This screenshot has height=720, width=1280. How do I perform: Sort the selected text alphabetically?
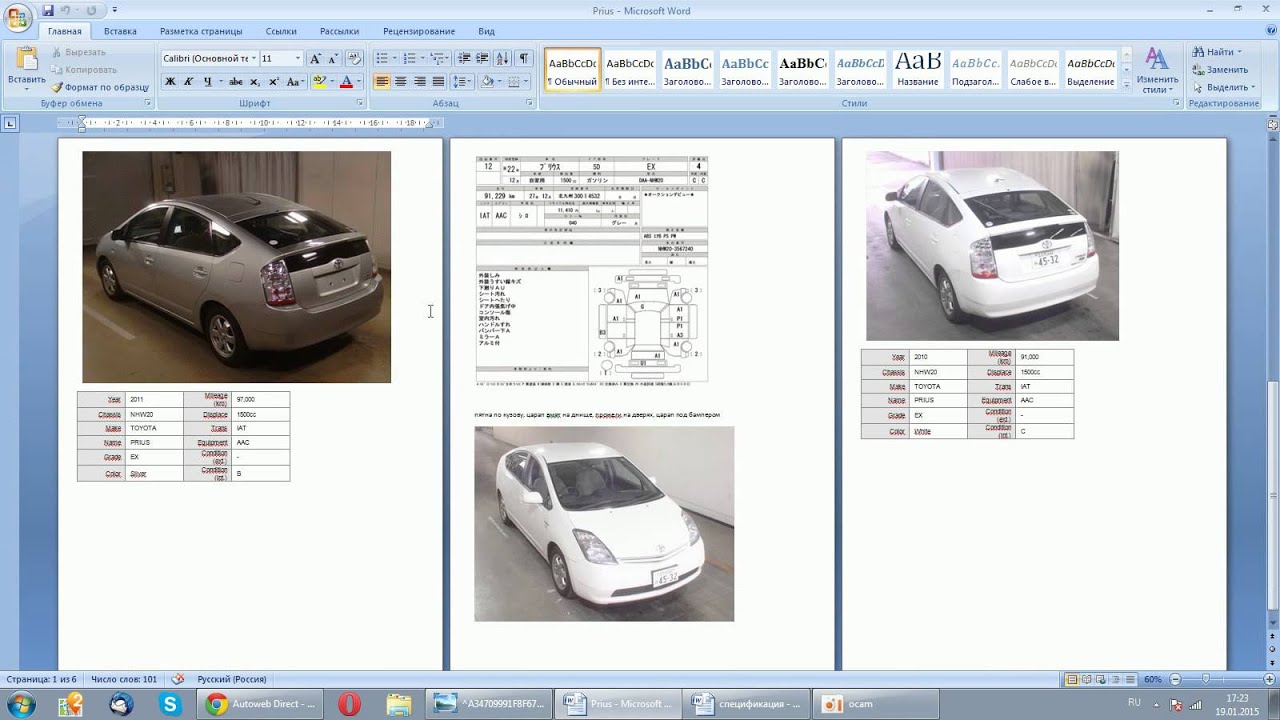coord(502,59)
